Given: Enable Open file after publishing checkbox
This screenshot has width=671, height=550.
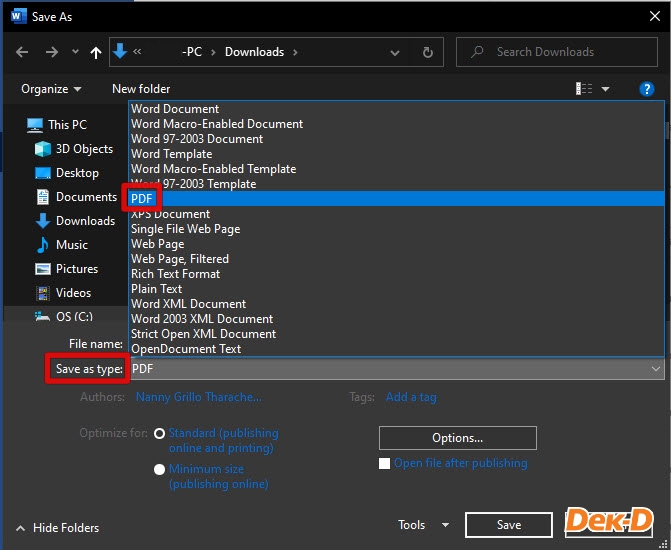Looking at the screenshot, I should [x=385, y=464].
